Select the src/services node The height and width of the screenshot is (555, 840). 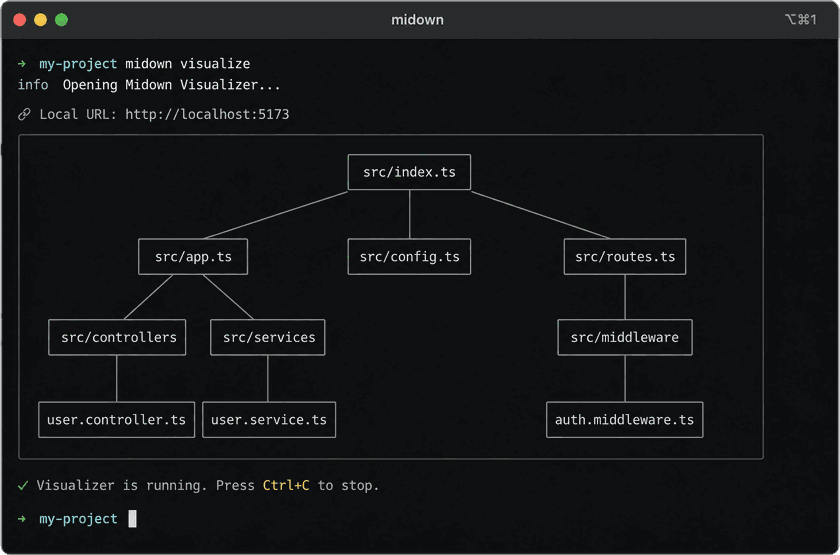268,337
